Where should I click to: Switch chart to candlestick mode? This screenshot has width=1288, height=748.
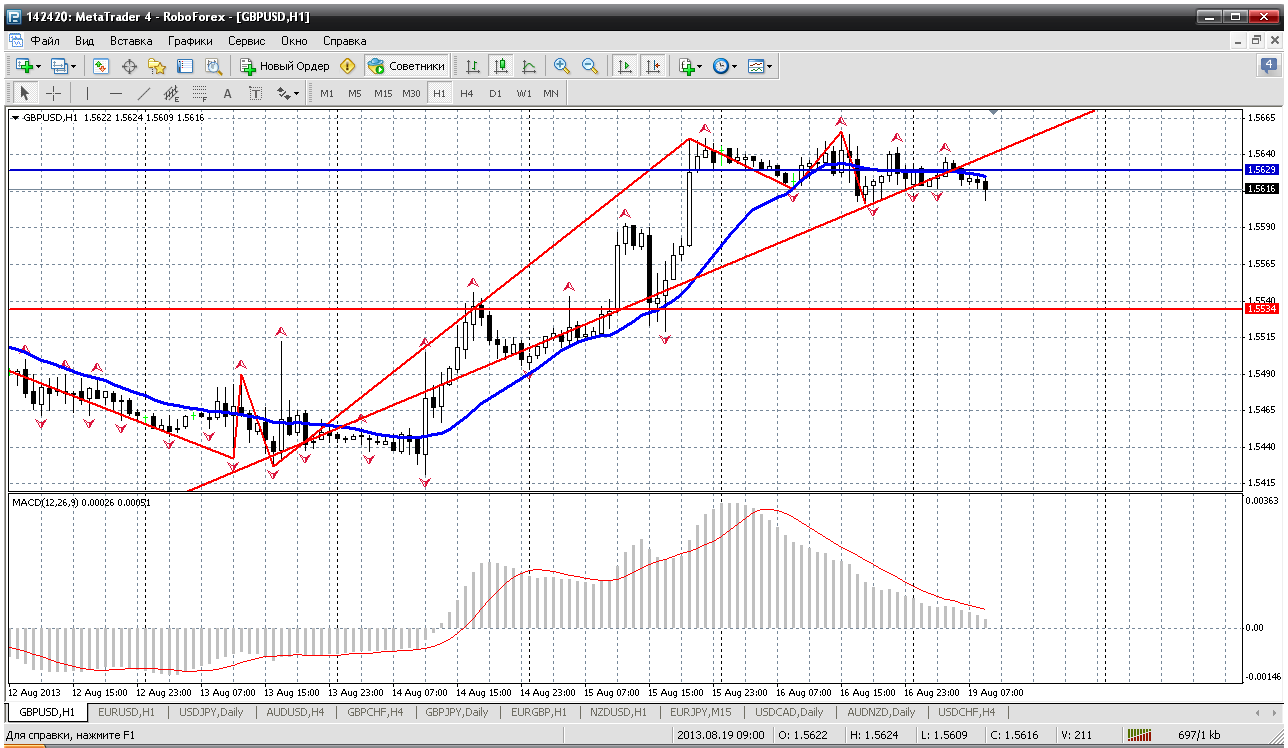(501, 66)
